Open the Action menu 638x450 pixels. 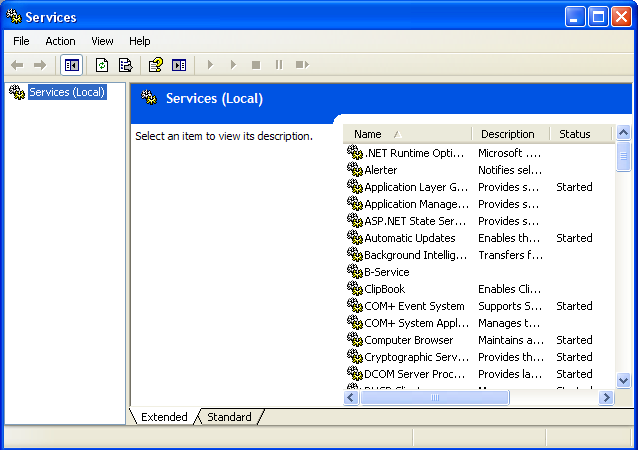(x=60, y=41)
